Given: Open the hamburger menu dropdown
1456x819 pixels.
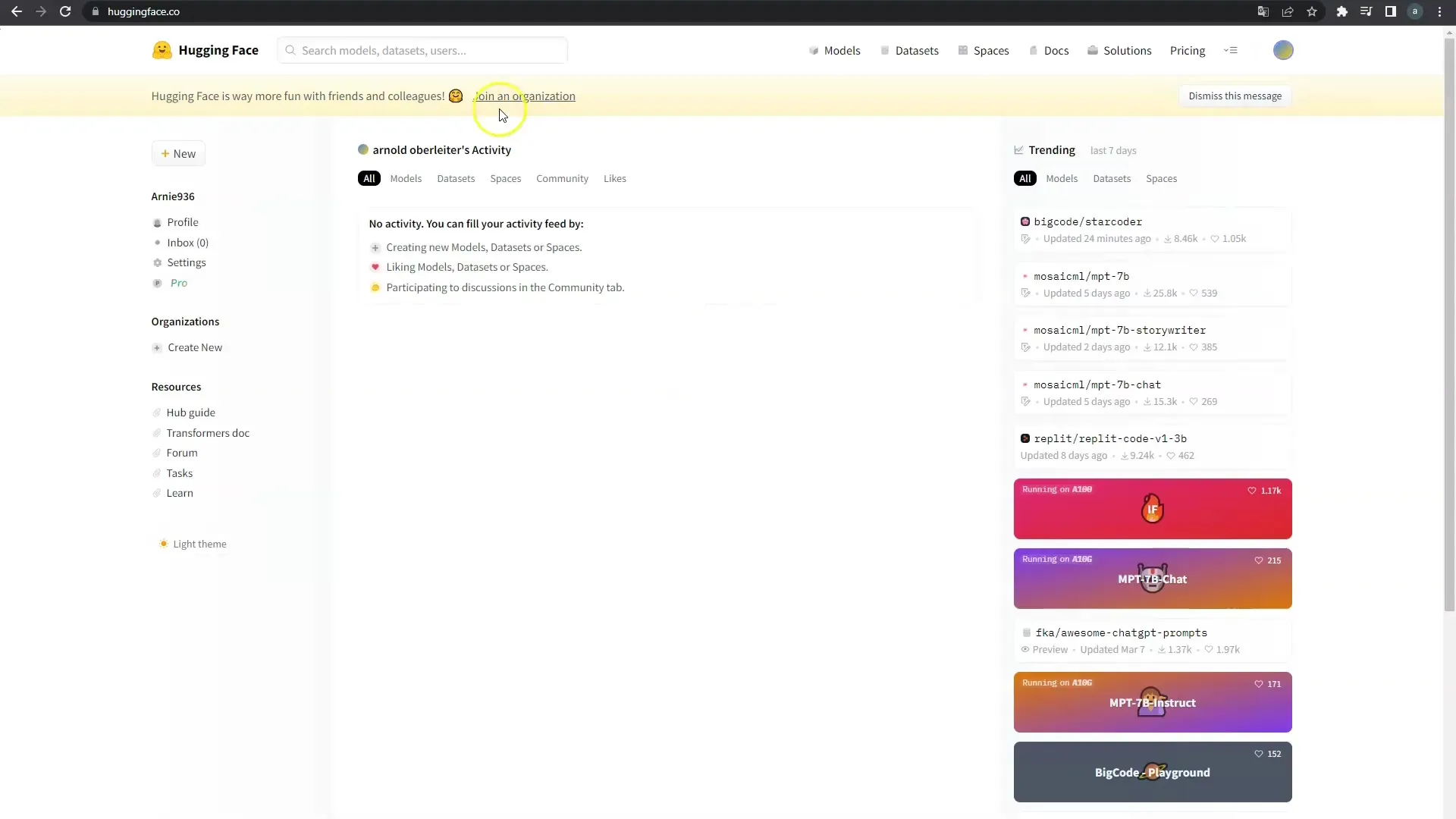Looking at the screenshot, I should [1231, 50].
